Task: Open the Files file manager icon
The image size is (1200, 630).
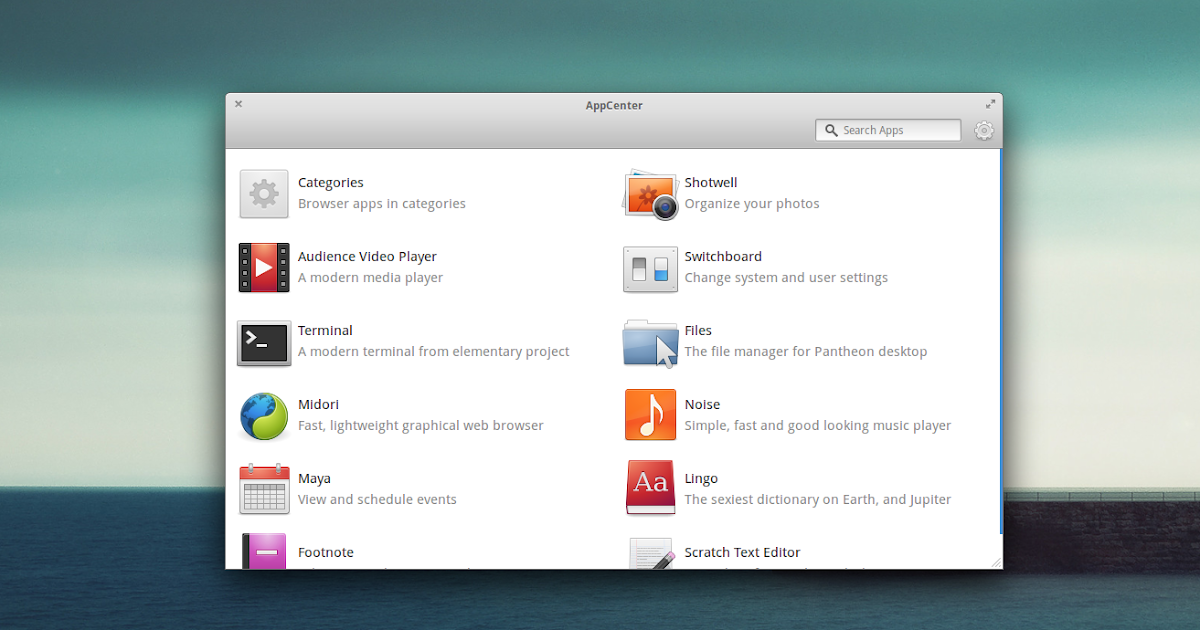Action: tap(650, 342)
